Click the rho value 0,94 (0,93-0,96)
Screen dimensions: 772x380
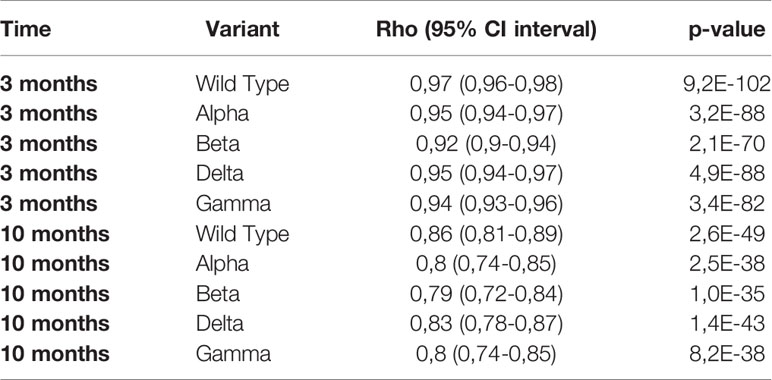(x=486, y=204)
